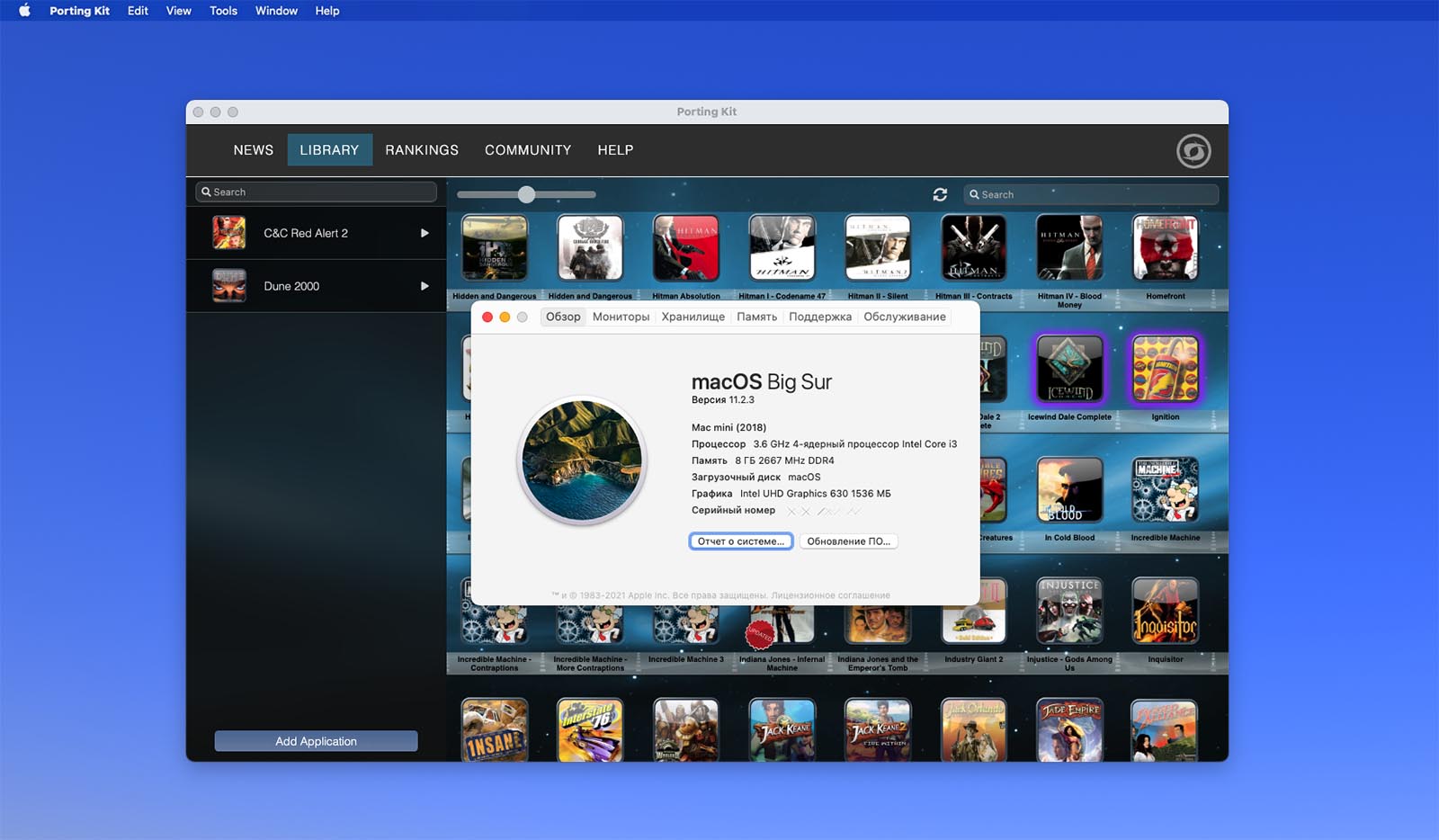Image resolution: width=1439 pixels, height=840 pixels.
Task: Pick the Icewind Dale Complete icon
Action: tap(1069, 369)
